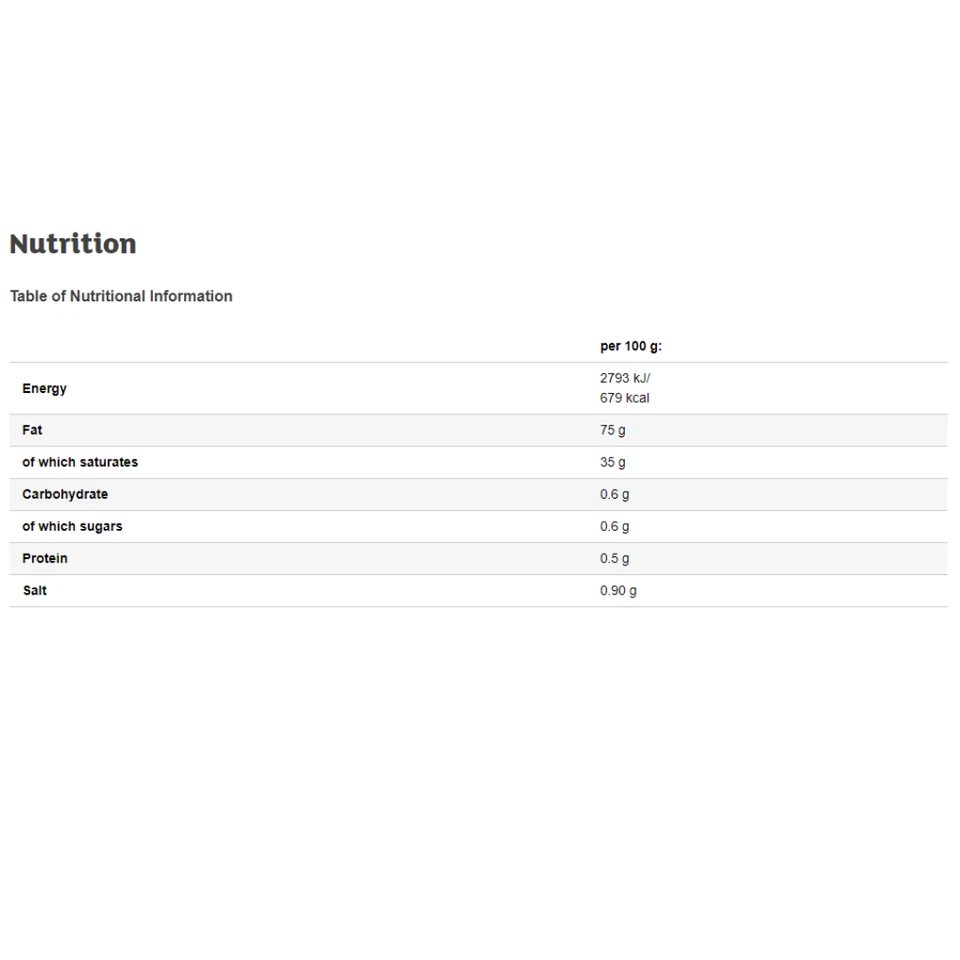Click the Carbohydrate row label

65,494
